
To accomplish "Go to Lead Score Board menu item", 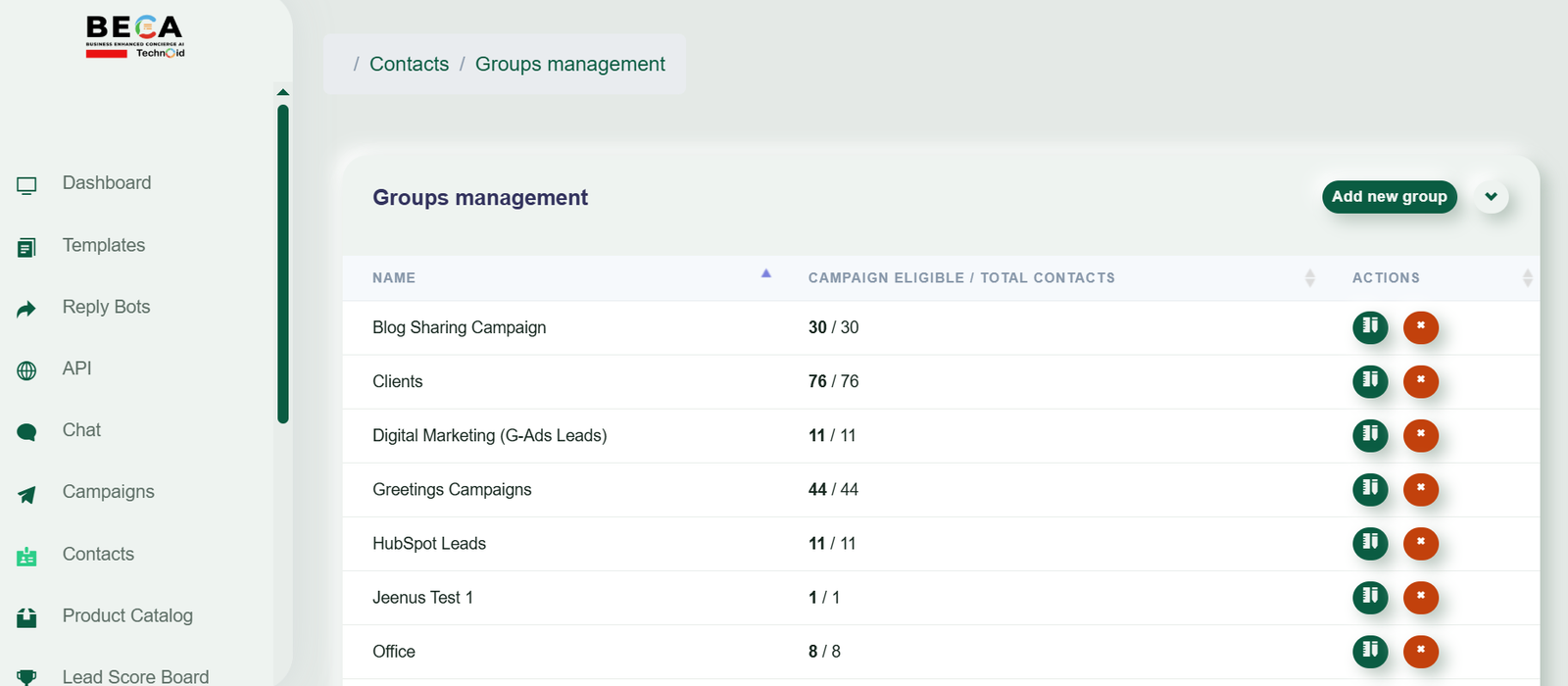I will tap(135, 677).
